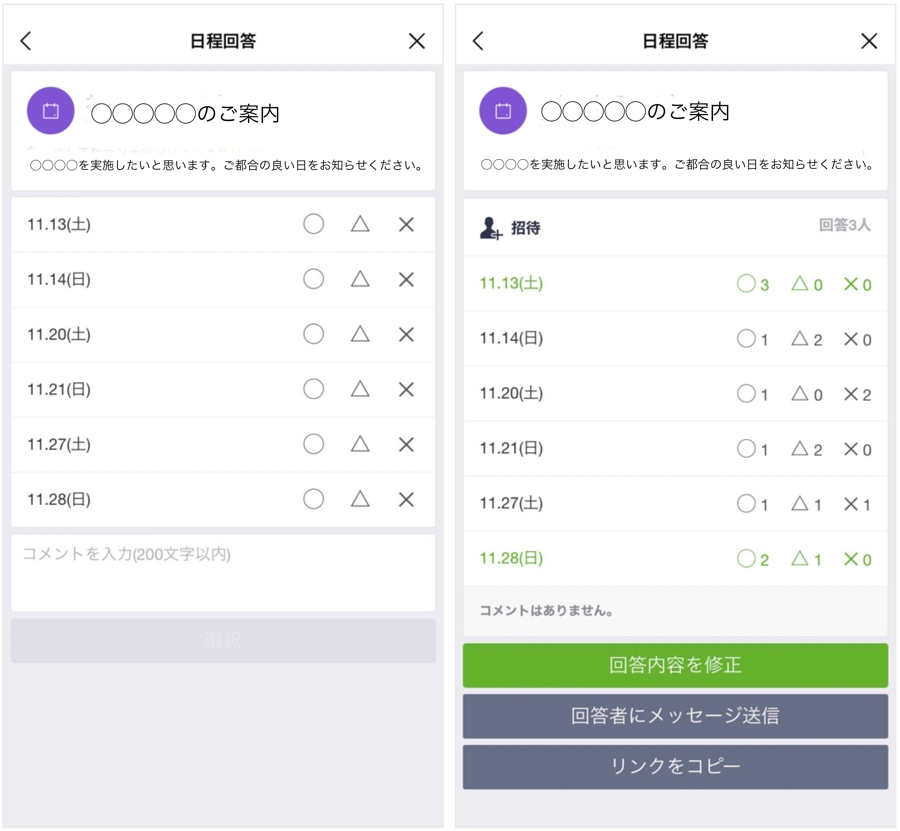Select triangle for 11.14(日) on answer form
The image size is (900, 831).
tap(360, 279)
